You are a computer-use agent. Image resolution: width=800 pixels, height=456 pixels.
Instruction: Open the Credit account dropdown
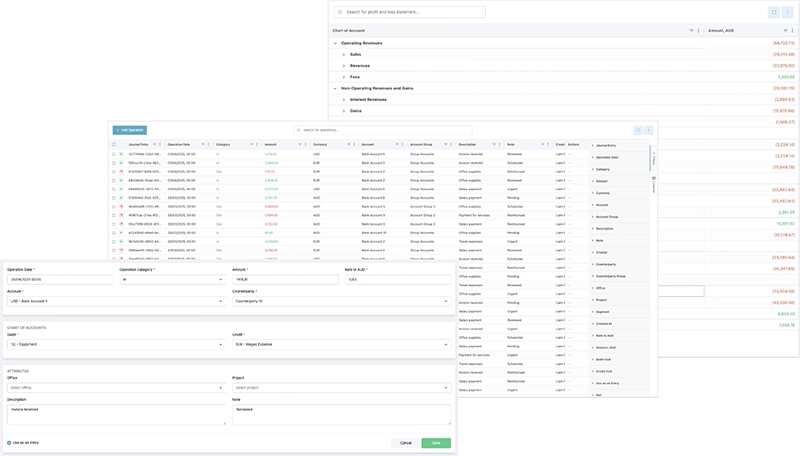point(341,344)
